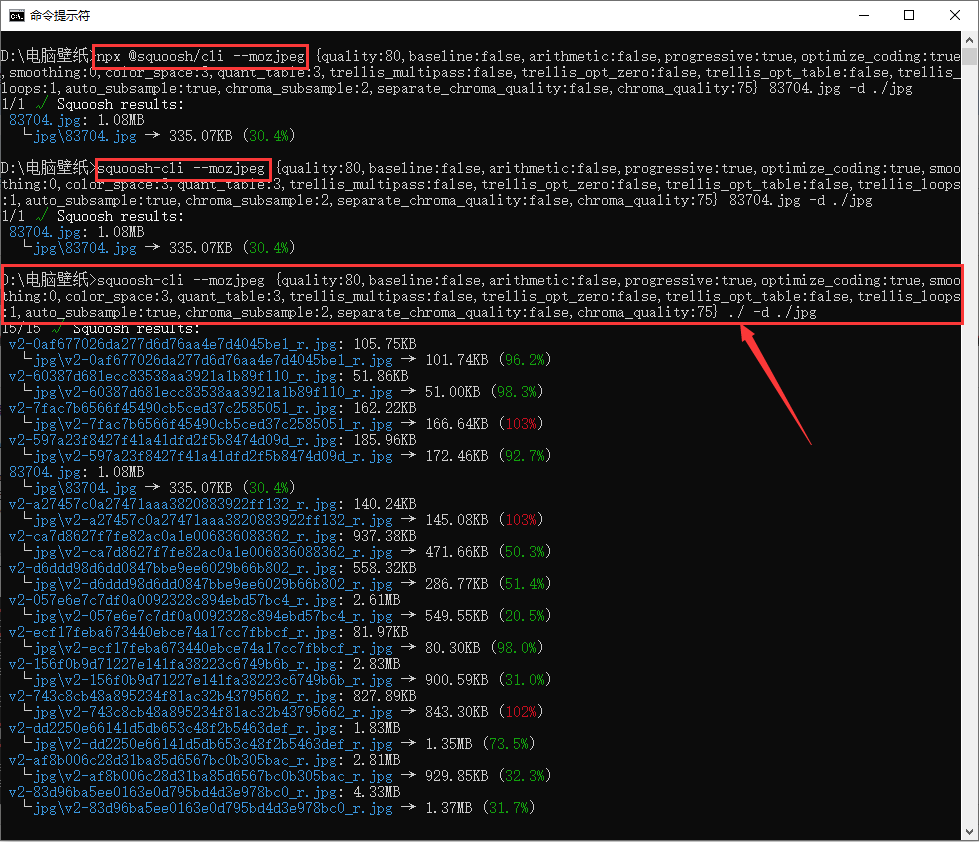Click source file v2-d6ddd98d6dd0847bbe9ee6029b66b802_r.jpg
This screenshot has height=842, width=979.
(x=172, y=567)
